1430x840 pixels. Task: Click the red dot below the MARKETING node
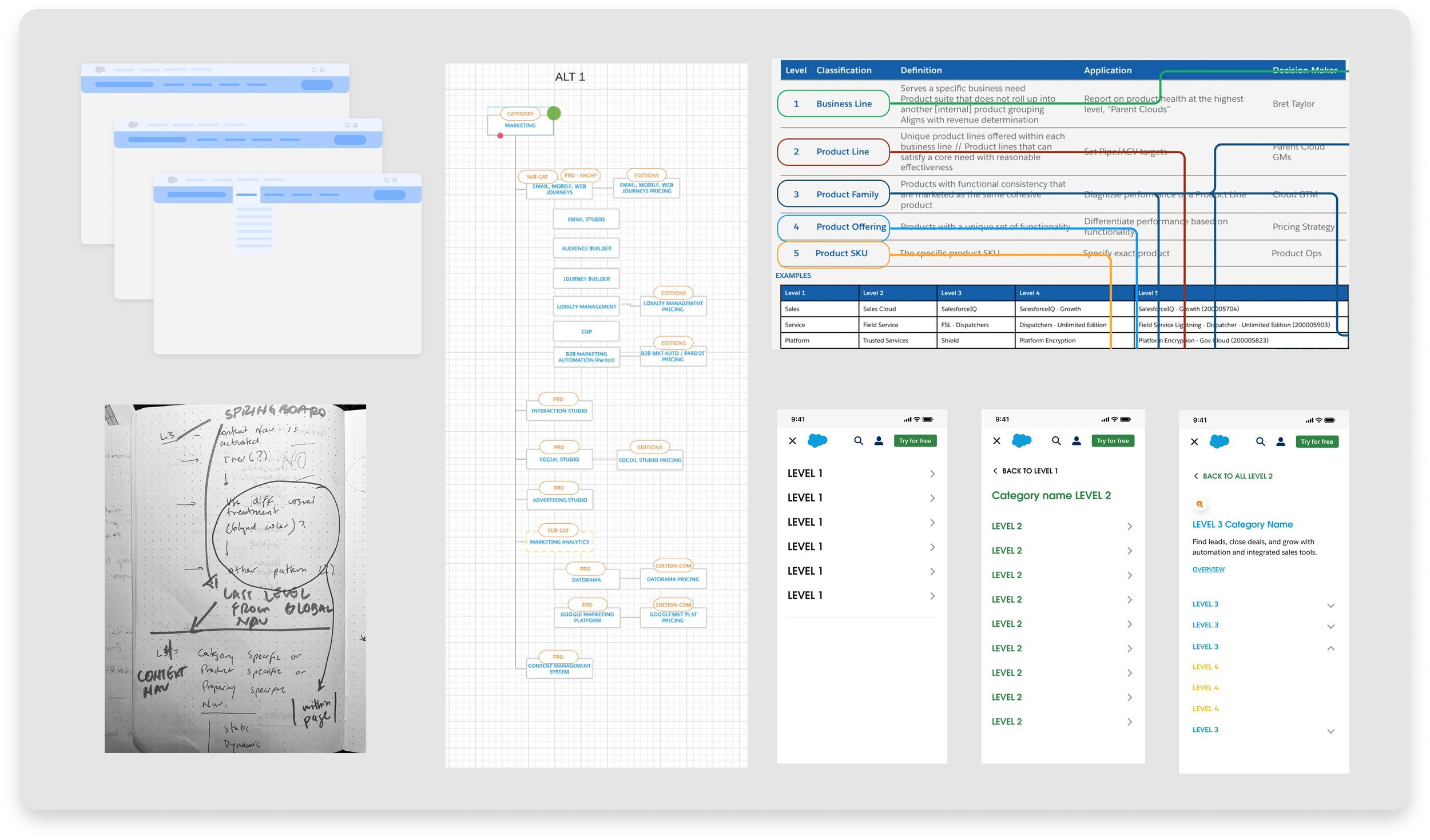[500, 136]
